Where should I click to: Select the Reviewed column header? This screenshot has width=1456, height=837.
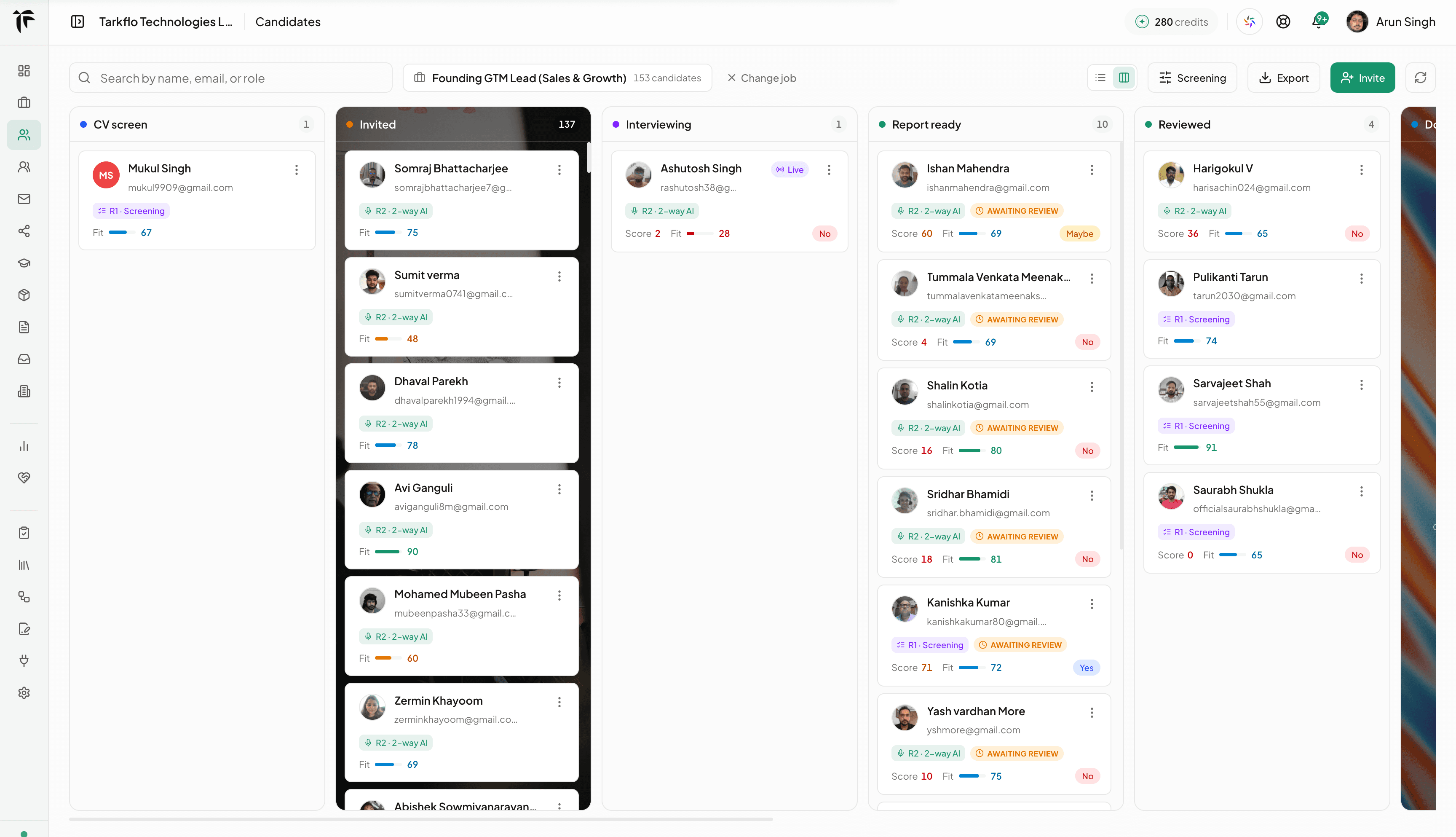pyautogui.click(x=1262, y=124)
